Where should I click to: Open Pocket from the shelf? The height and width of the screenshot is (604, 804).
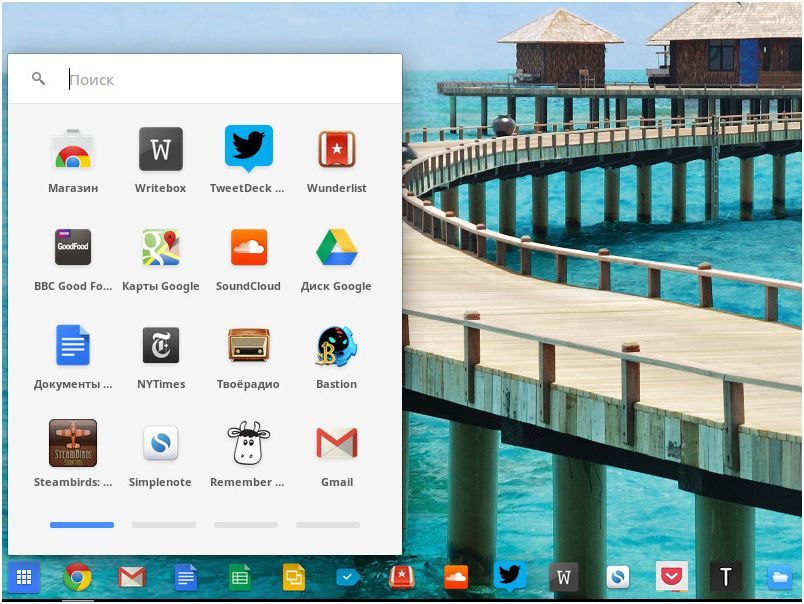(671, 577)
